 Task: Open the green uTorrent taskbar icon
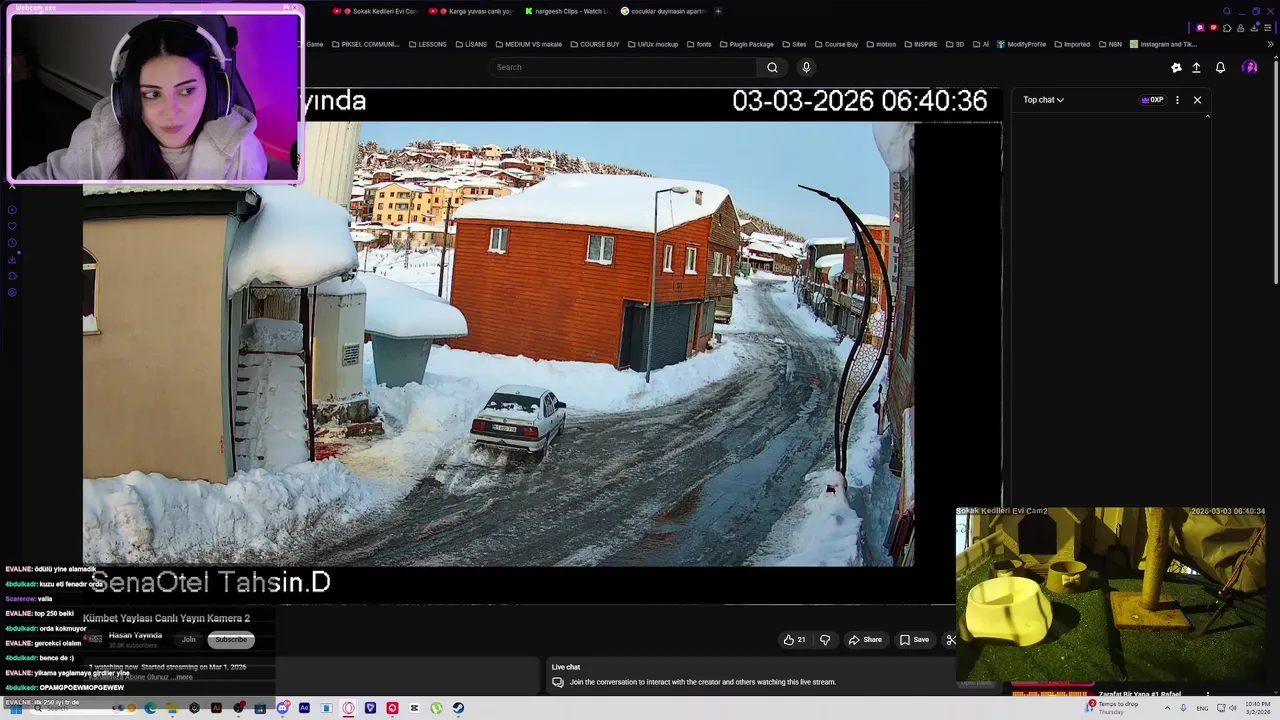[x=436, y=708]
